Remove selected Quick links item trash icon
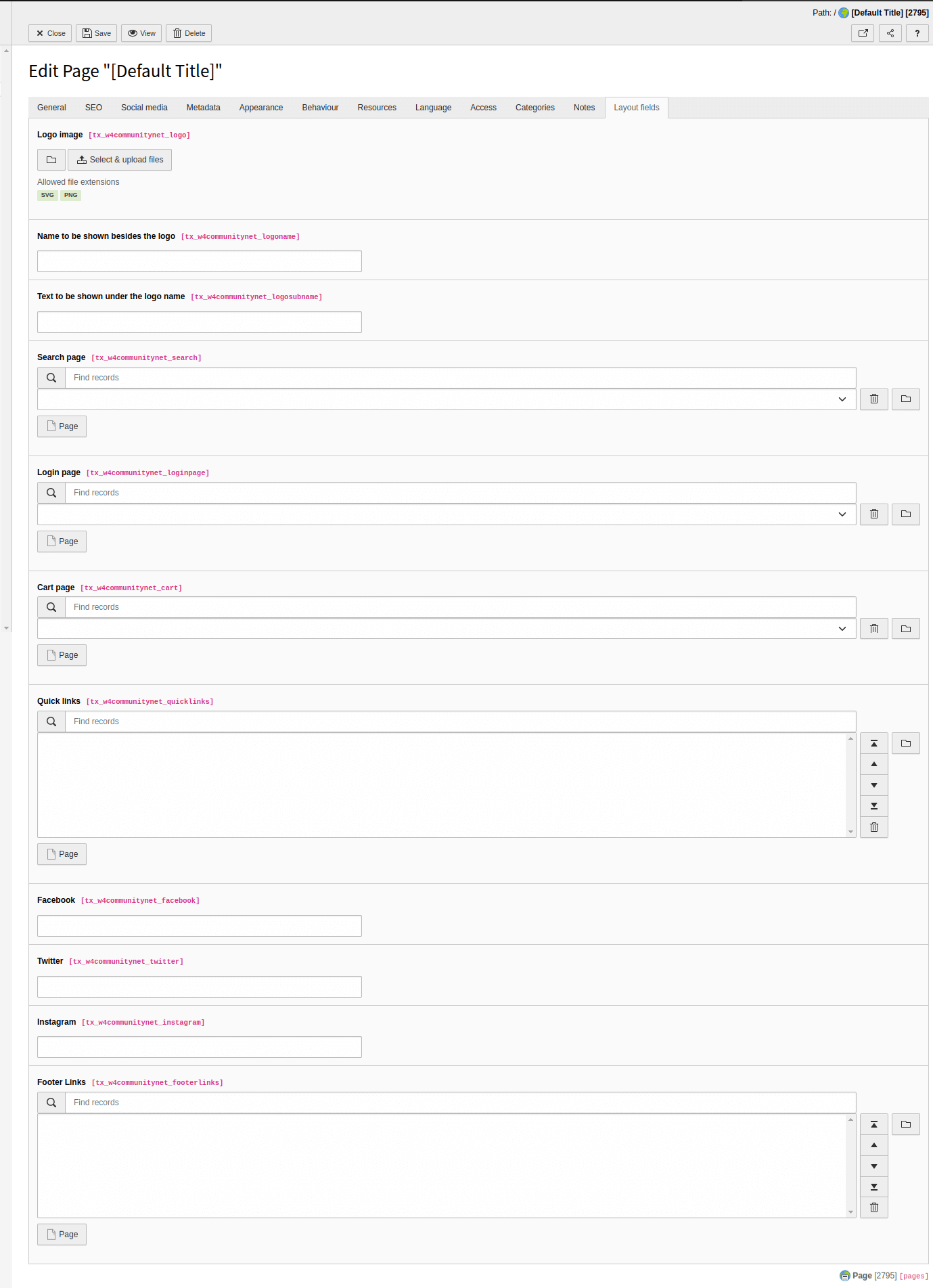Screen dimensions: 933x1288 point(874,827)
